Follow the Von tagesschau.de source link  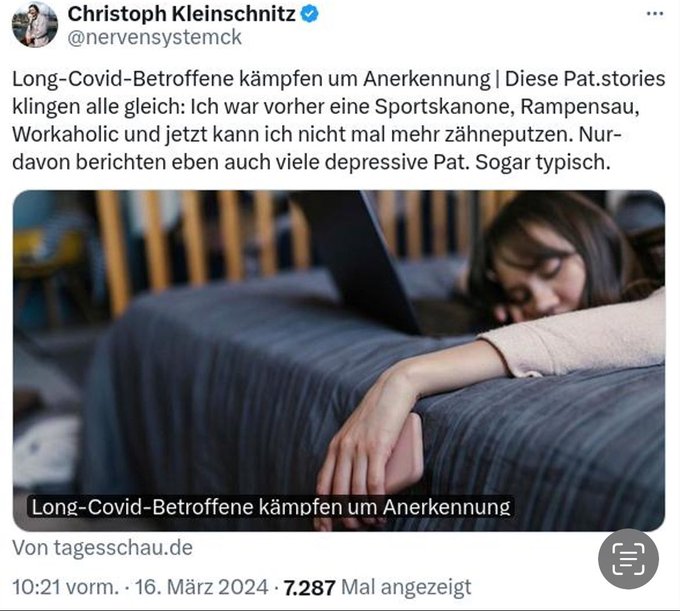tap(102, 548)
